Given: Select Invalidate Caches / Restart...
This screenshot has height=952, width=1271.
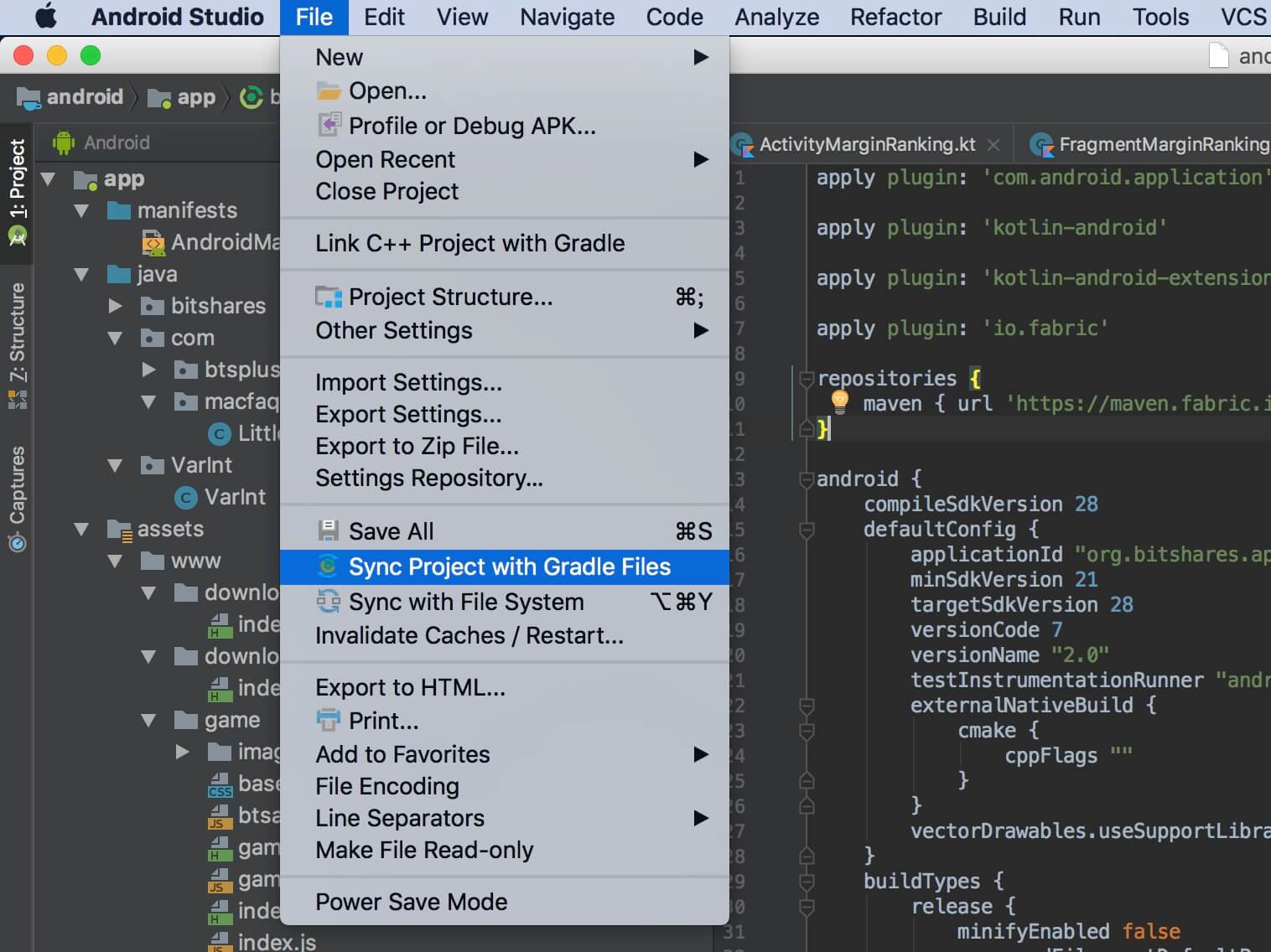Looking at the screenshot, I should pos(505,635).
